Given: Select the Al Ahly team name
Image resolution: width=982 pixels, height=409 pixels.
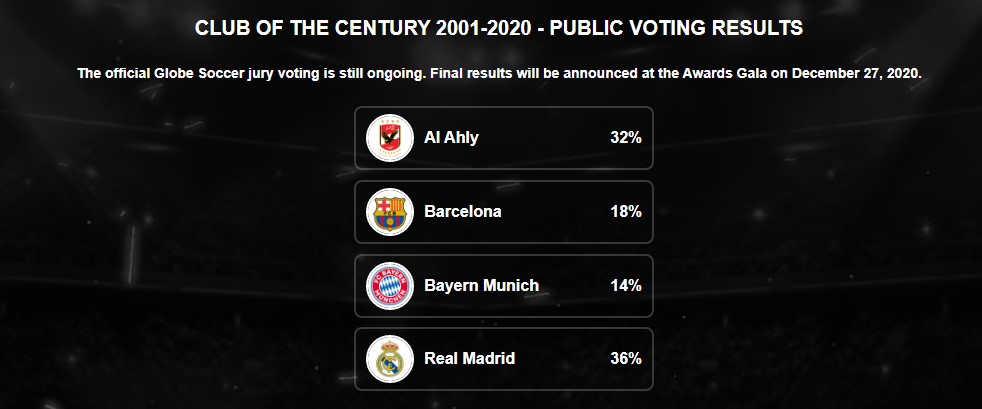Looking at the screenshot, I should 451,138.
